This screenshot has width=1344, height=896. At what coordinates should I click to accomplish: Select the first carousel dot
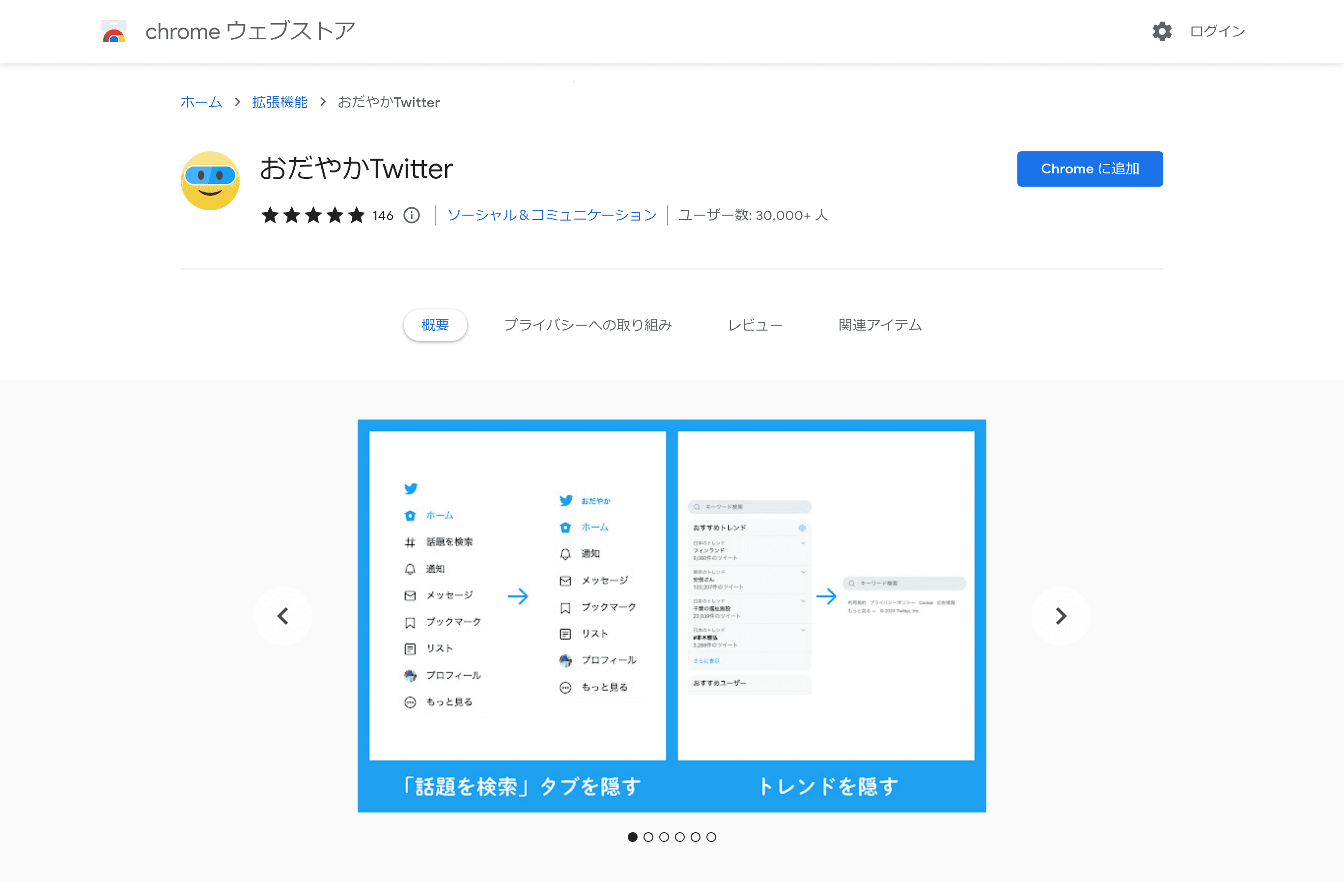(633, 837)
